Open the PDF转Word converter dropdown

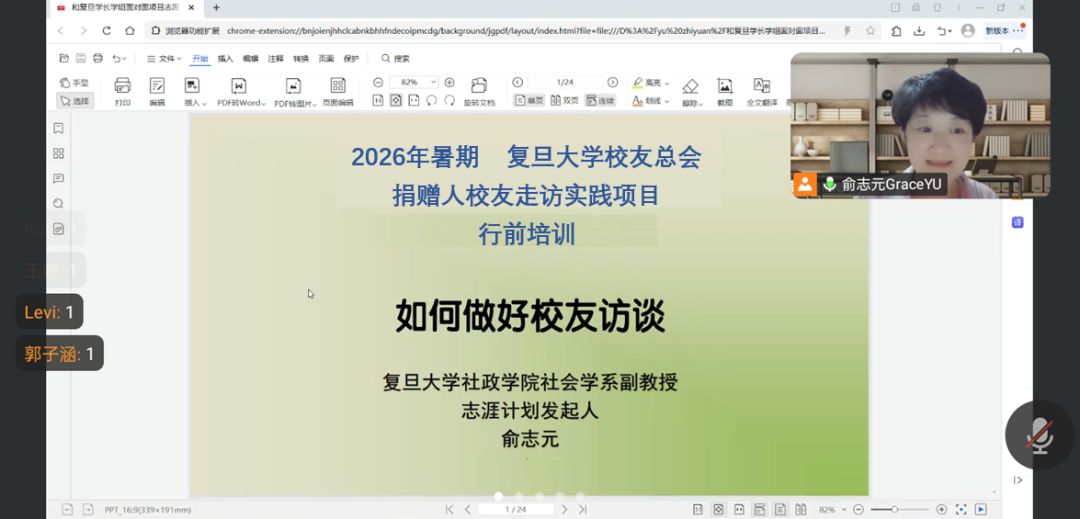[x=239, y=92]
